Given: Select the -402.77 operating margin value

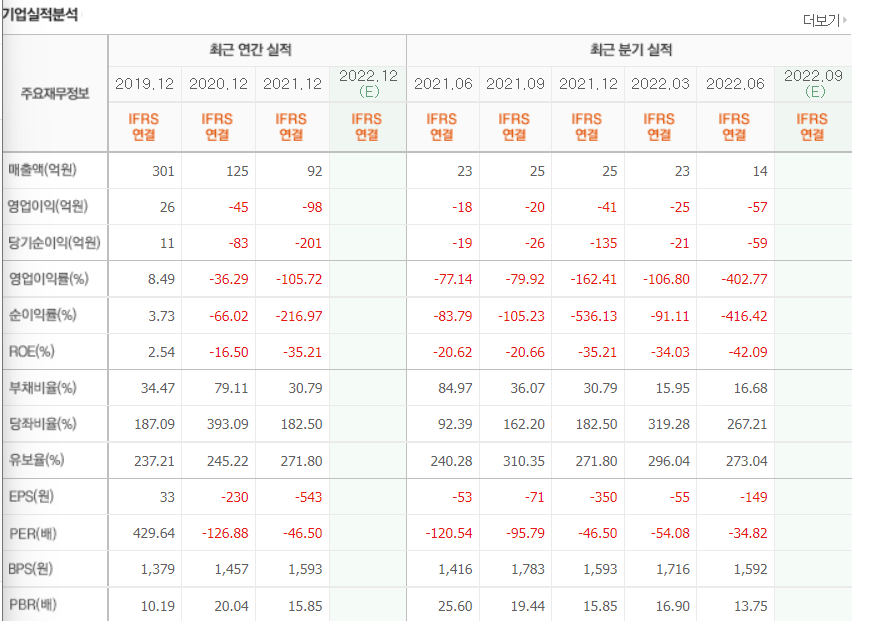Looking at the screenshot, I should tap(744, 279).
